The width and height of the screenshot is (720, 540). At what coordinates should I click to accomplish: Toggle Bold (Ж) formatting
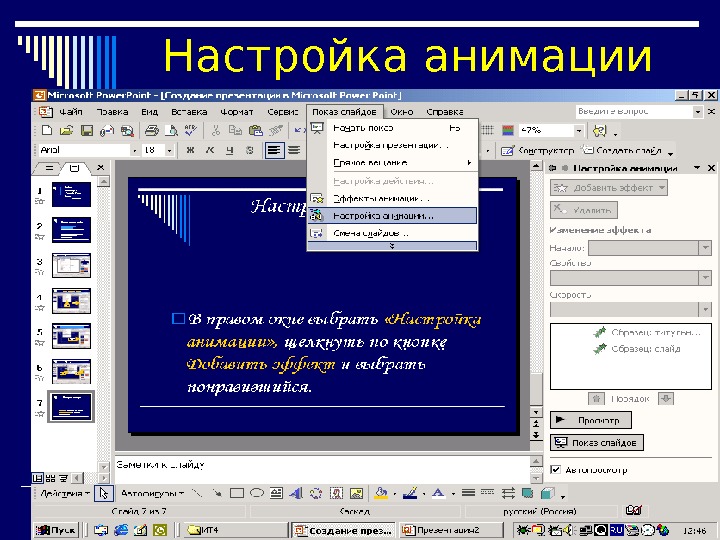[x=190, y=150]
